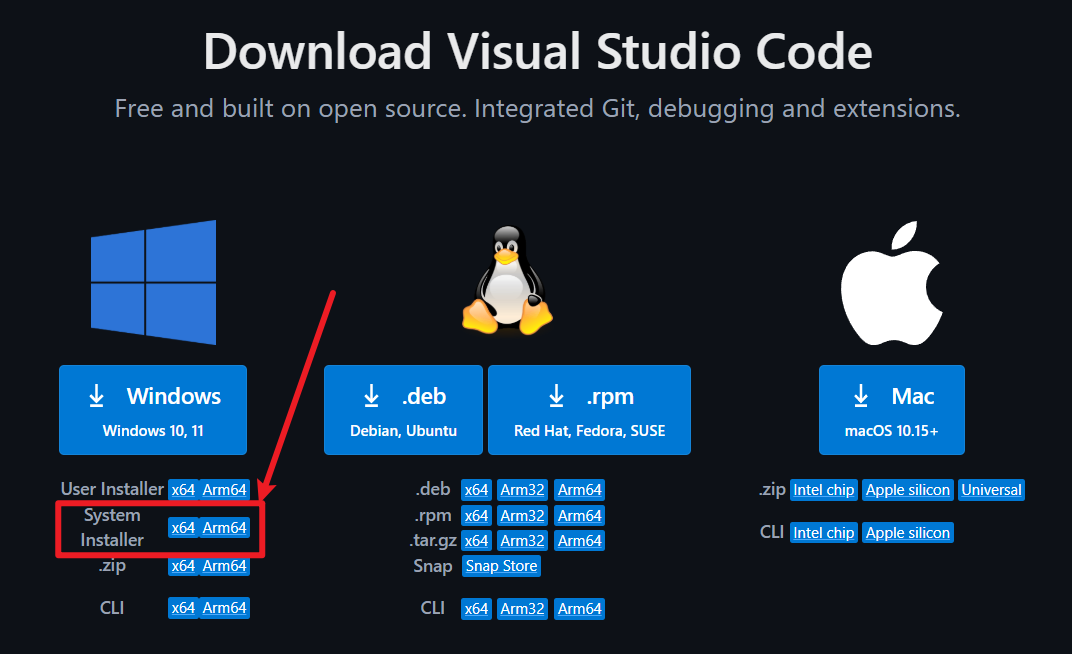The width and height of the screenshot is (1072, 654).
Task: Get Linux .tar.gz Arm64 archive
Action: [580, 541]
